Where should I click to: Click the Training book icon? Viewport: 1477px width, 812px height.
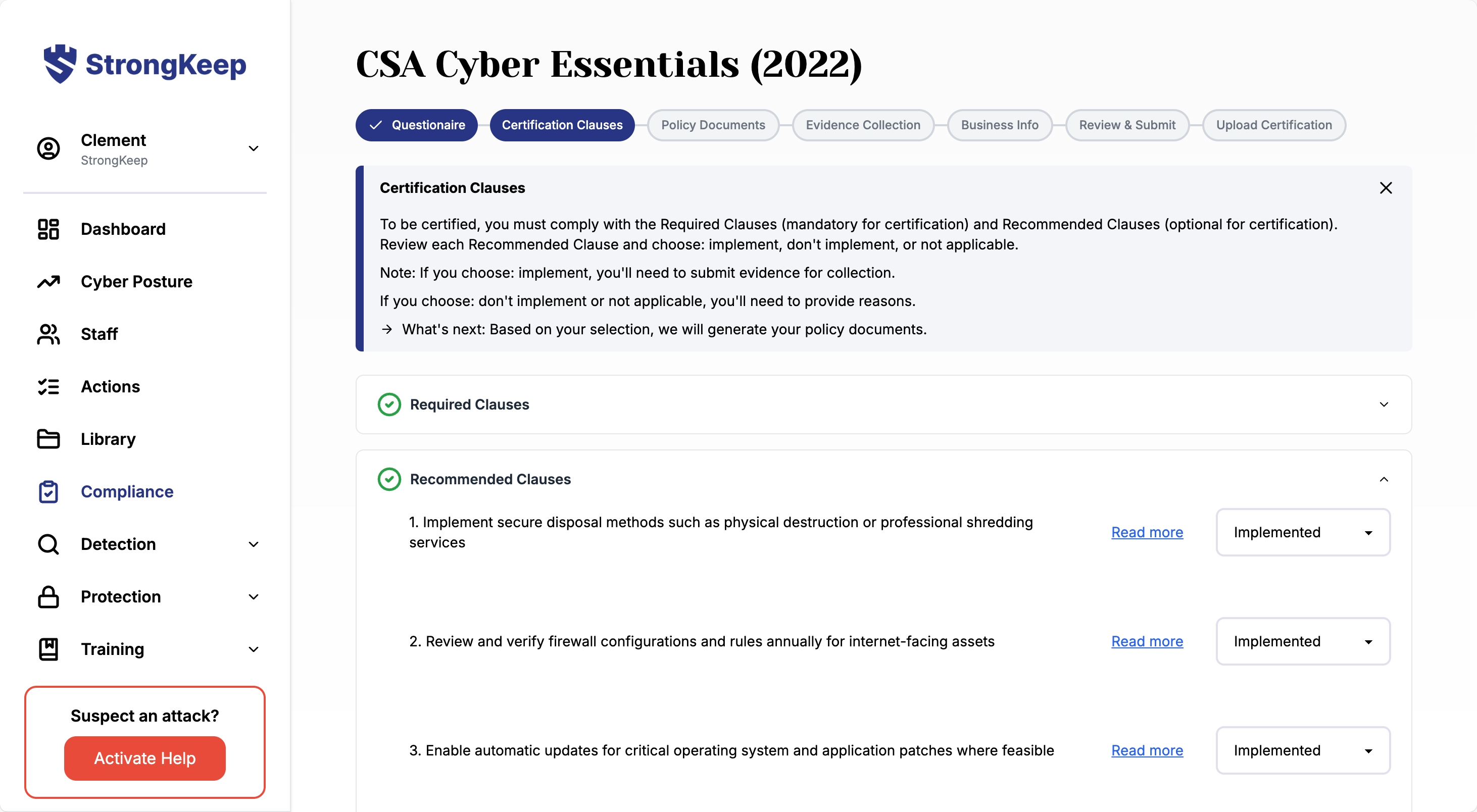point(48,649)
